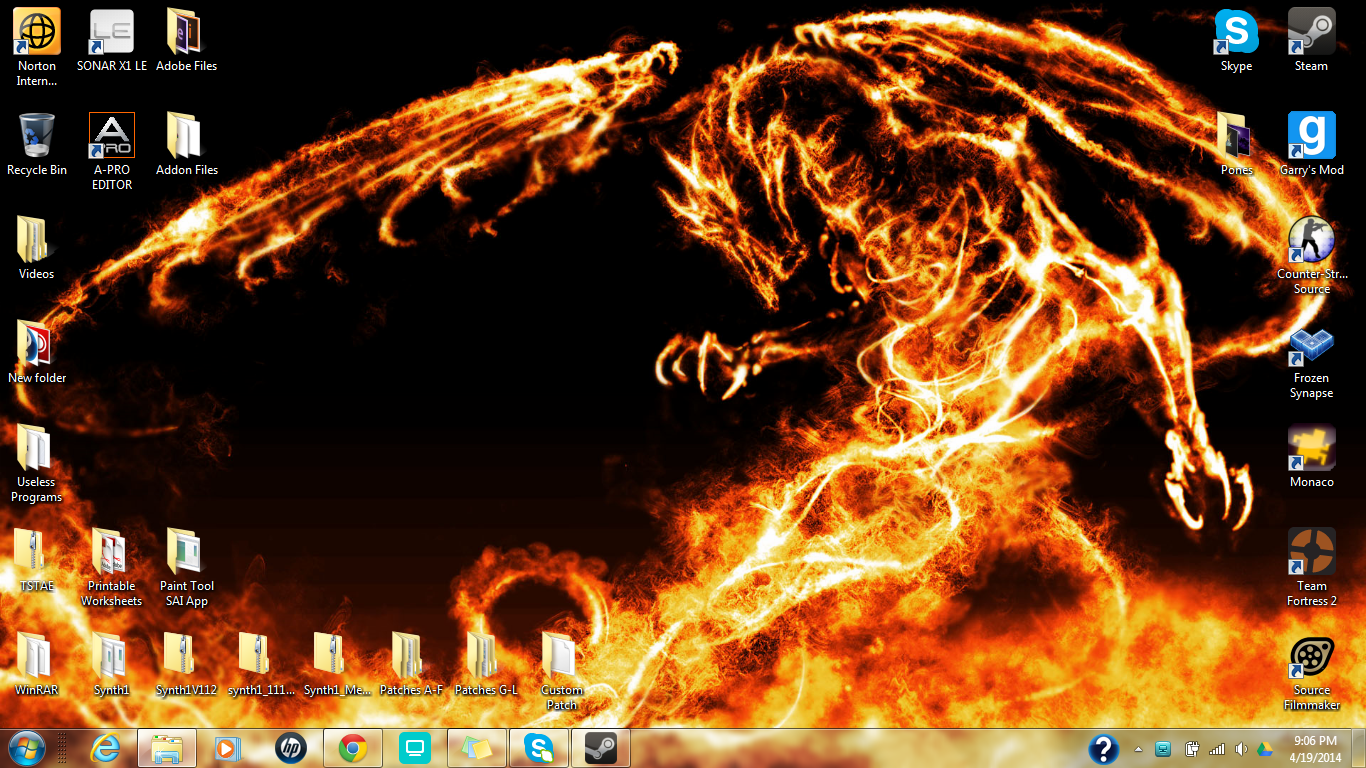This screenshot has width=1366, height=768.
Task: Select the Garry's Mod desktop icon
Action: point(1311,137)
